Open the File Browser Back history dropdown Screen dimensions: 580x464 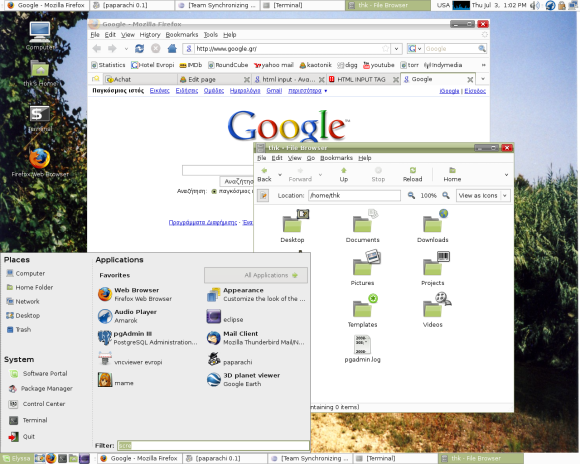[280, 175]
